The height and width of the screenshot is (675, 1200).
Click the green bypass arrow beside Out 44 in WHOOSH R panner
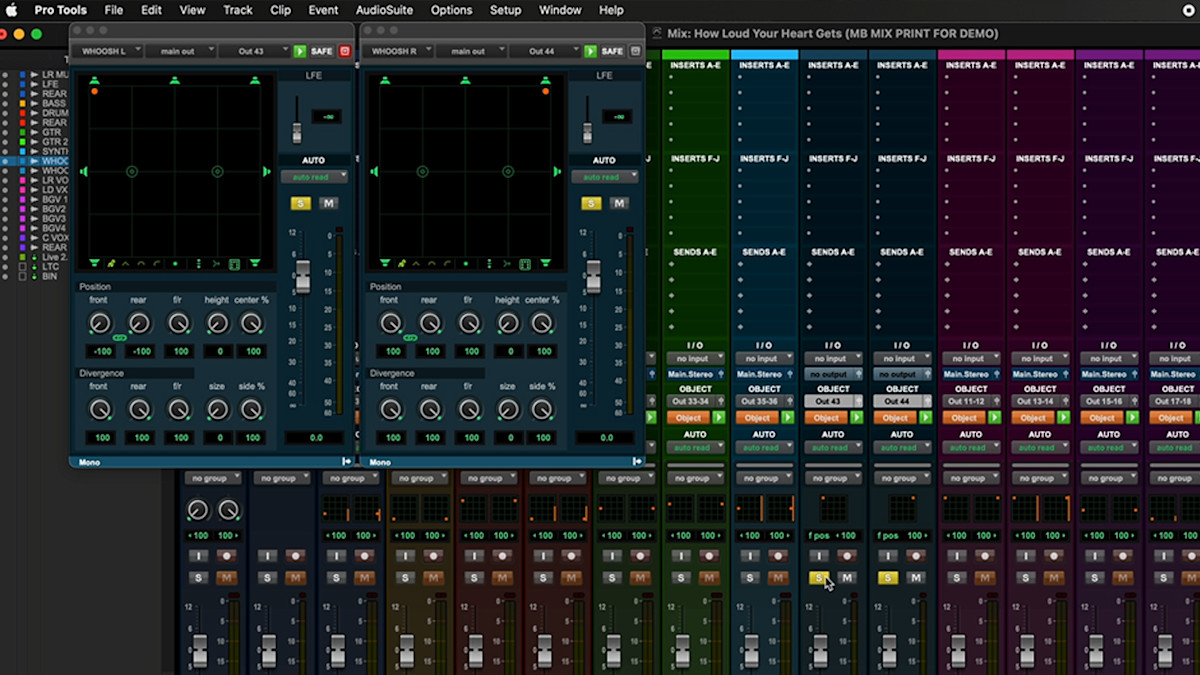(590, 51)
